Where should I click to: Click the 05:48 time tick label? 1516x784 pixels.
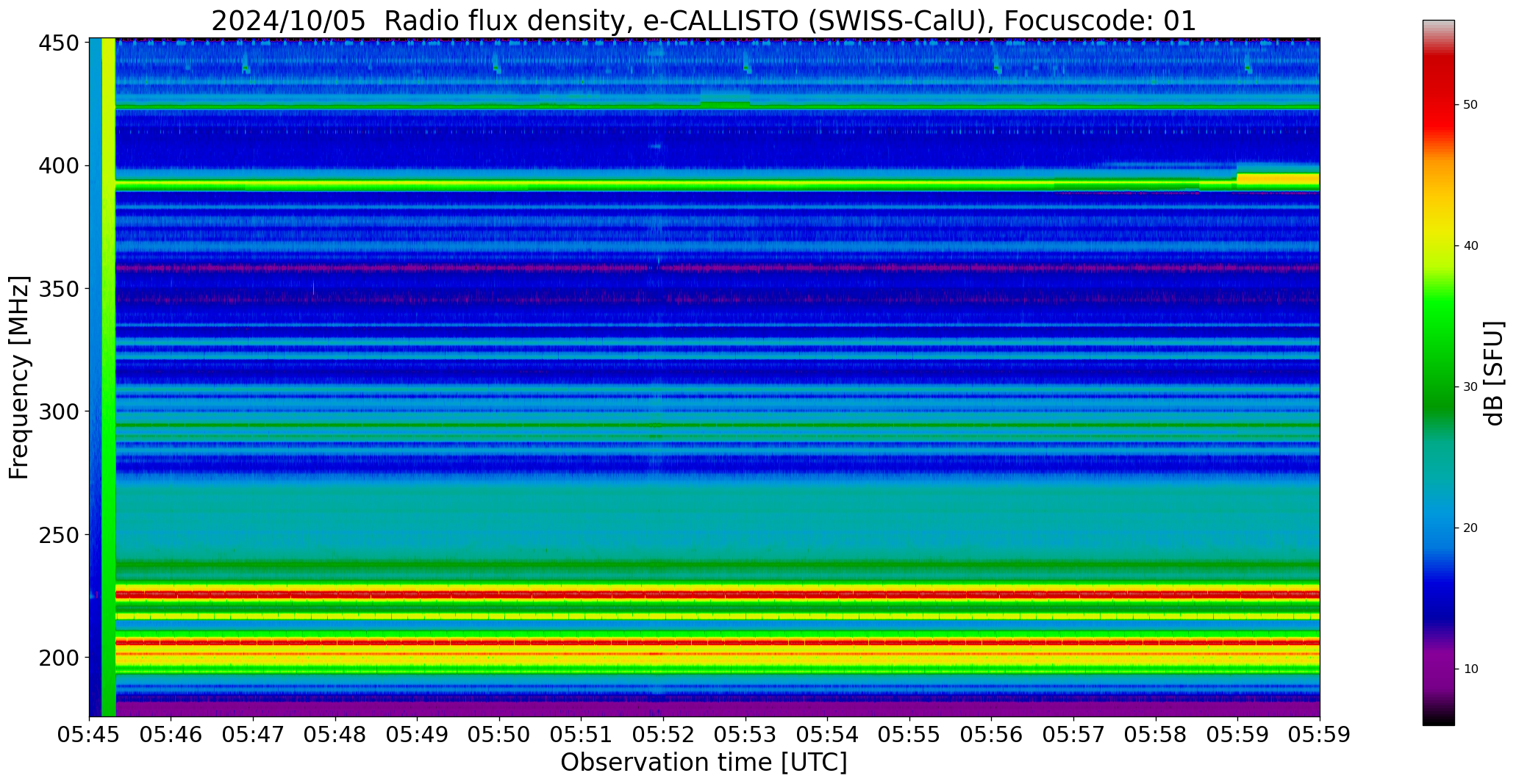point(336,735)
